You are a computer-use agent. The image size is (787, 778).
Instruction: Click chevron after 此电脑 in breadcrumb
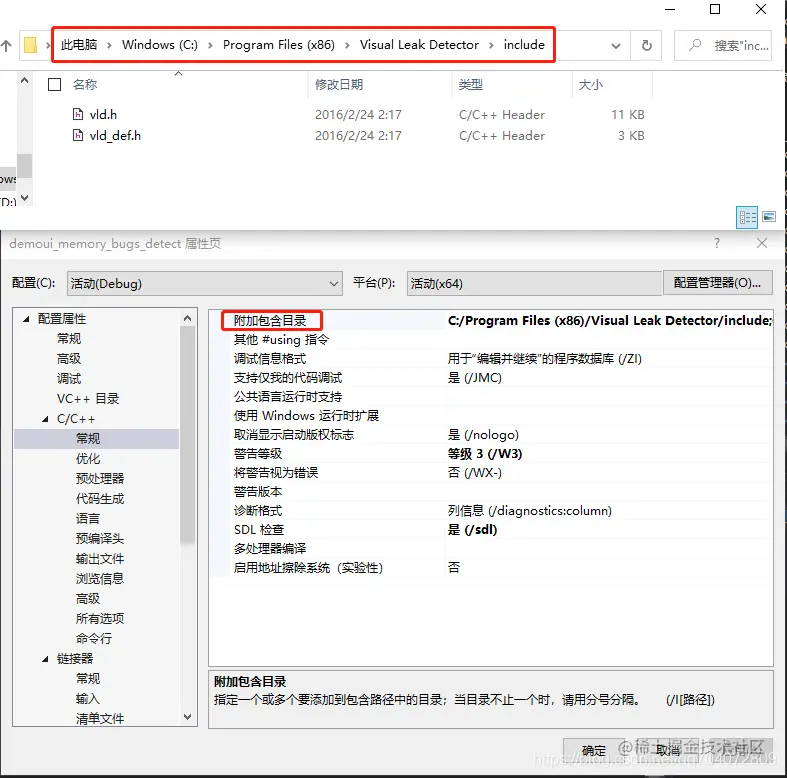[x=109, y=46]
